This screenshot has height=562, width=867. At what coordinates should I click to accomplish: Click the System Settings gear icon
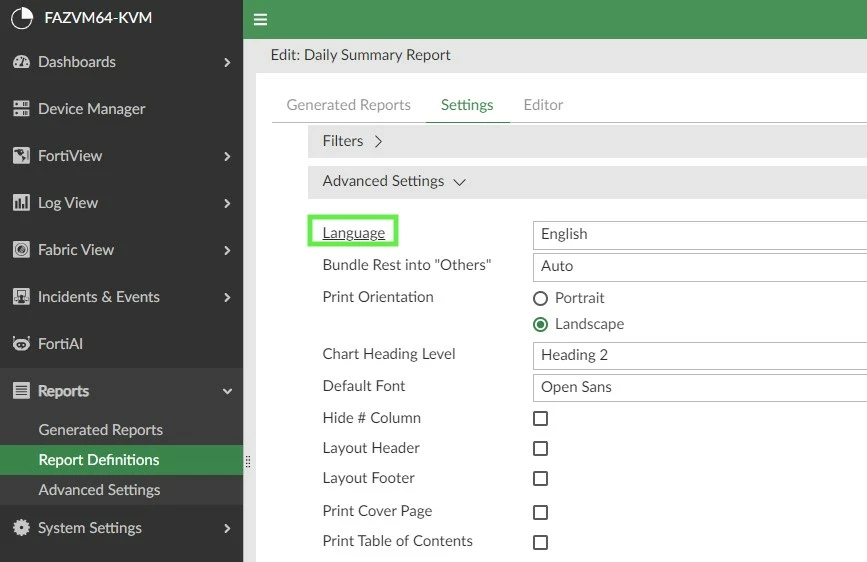21,528
